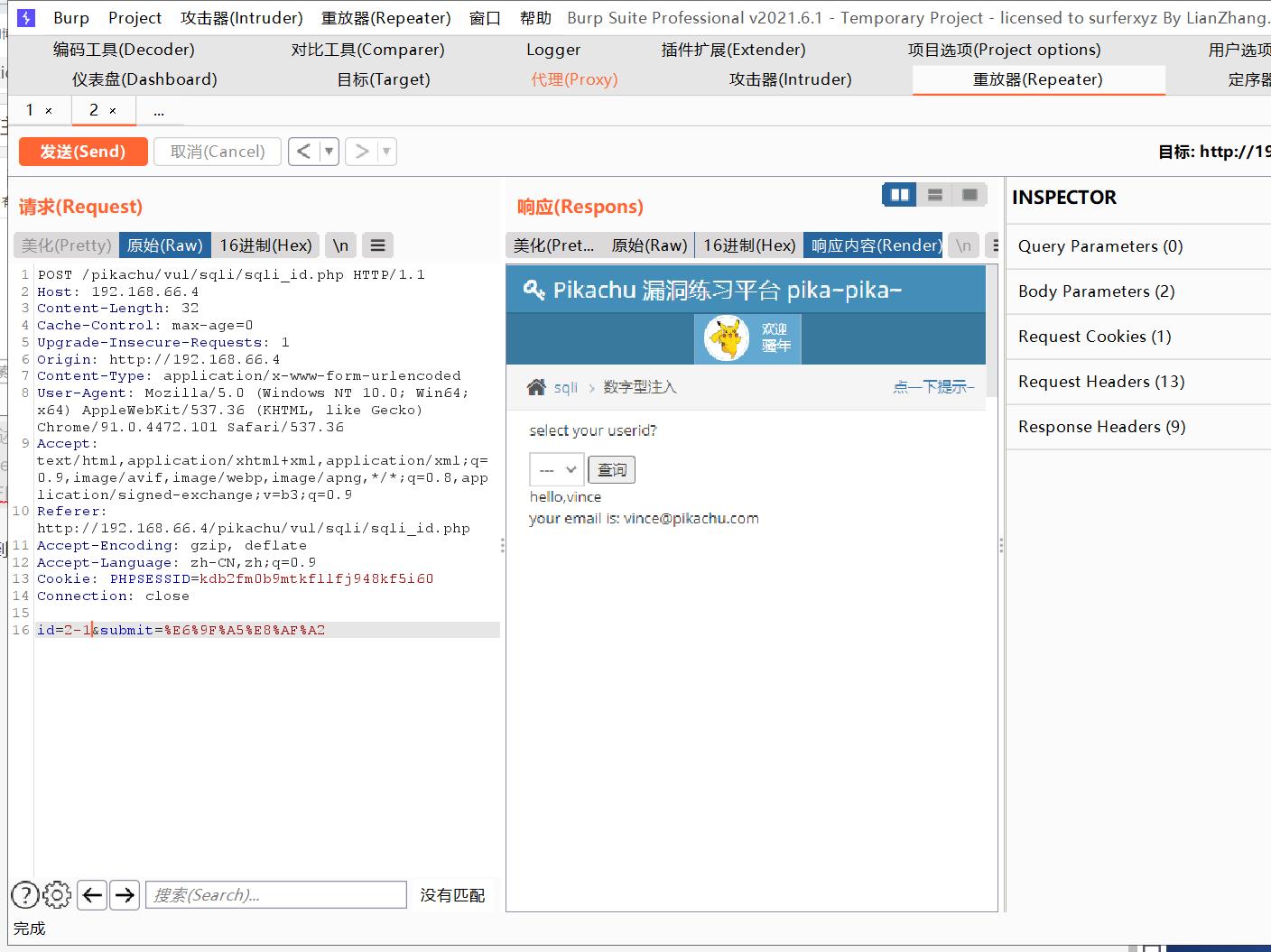Go back in request history arrow

click(304, 152)
